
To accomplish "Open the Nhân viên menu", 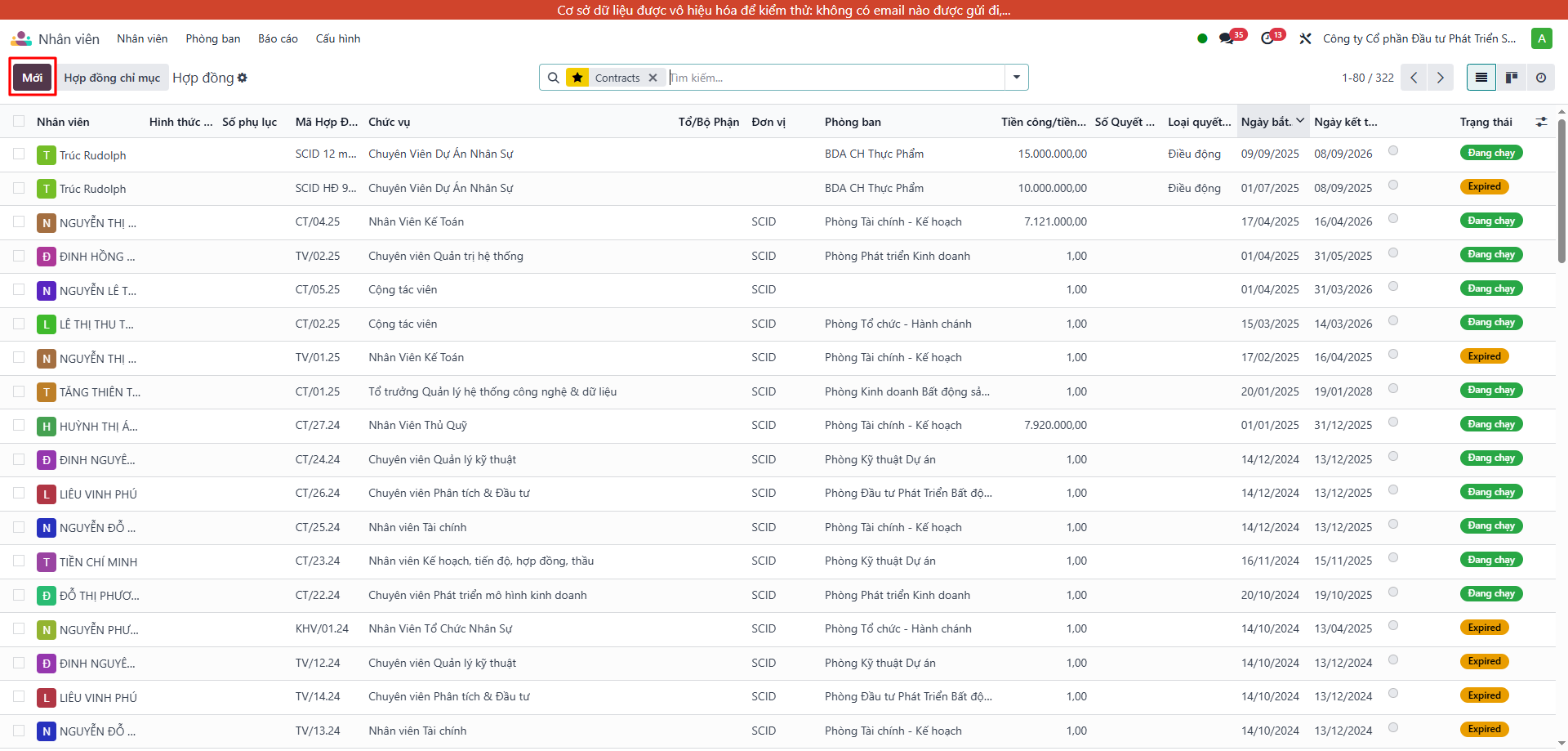I will [142, 38].
